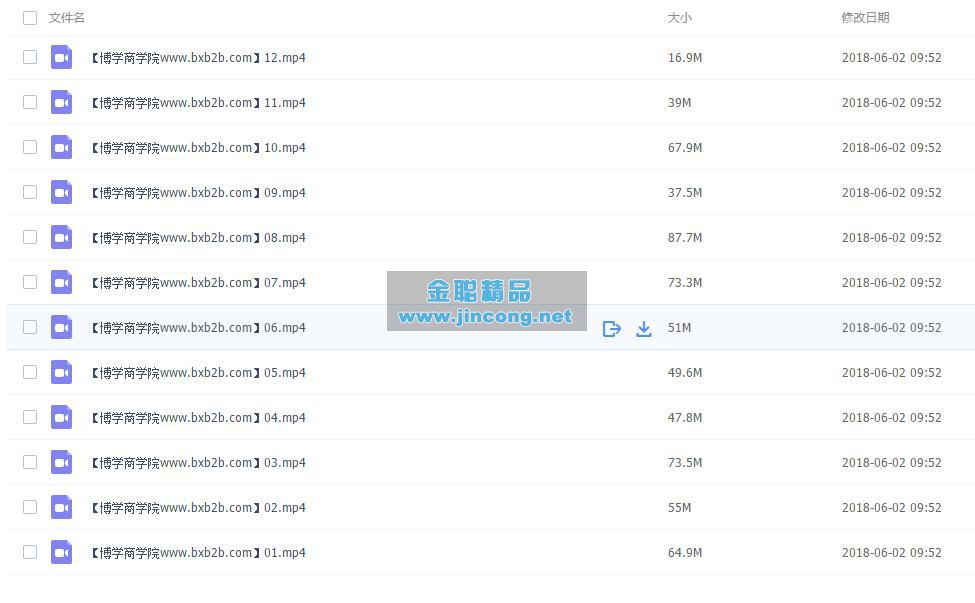975x603 pixels.
Task: Click the video file icon for 09.mp4
Action: (61, 192)
